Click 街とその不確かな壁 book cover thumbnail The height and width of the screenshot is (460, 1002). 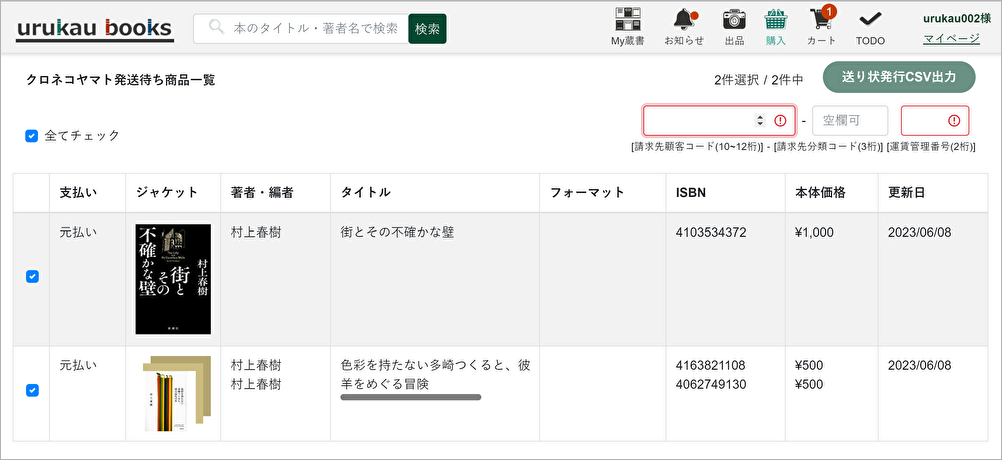click(x=173, y=279)
